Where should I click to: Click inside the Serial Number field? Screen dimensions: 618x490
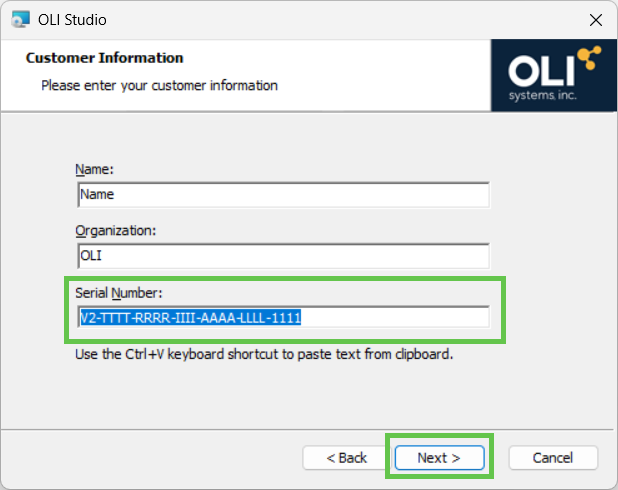[284, 317]
